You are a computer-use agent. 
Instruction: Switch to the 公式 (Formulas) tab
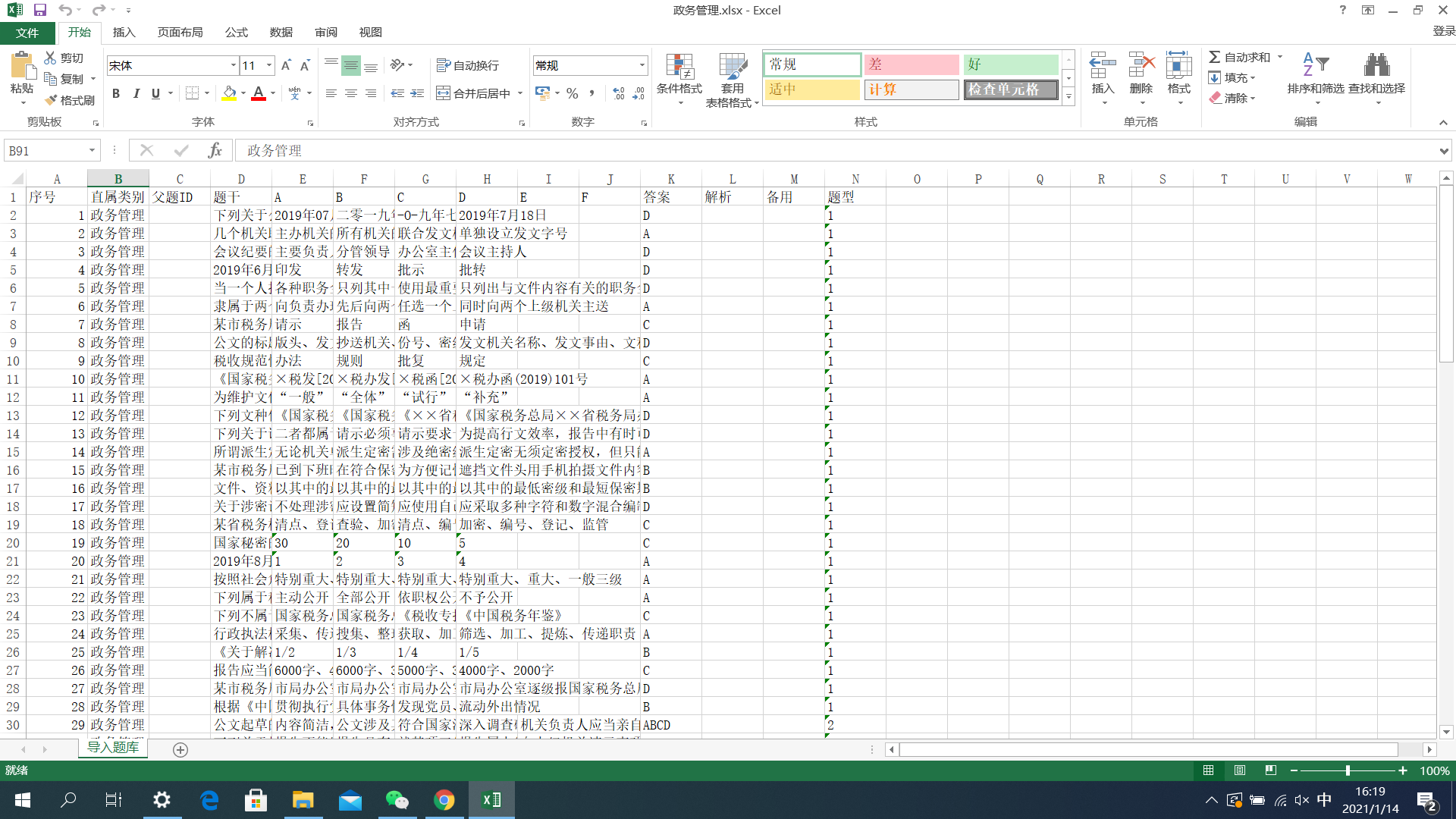[236, 33]
